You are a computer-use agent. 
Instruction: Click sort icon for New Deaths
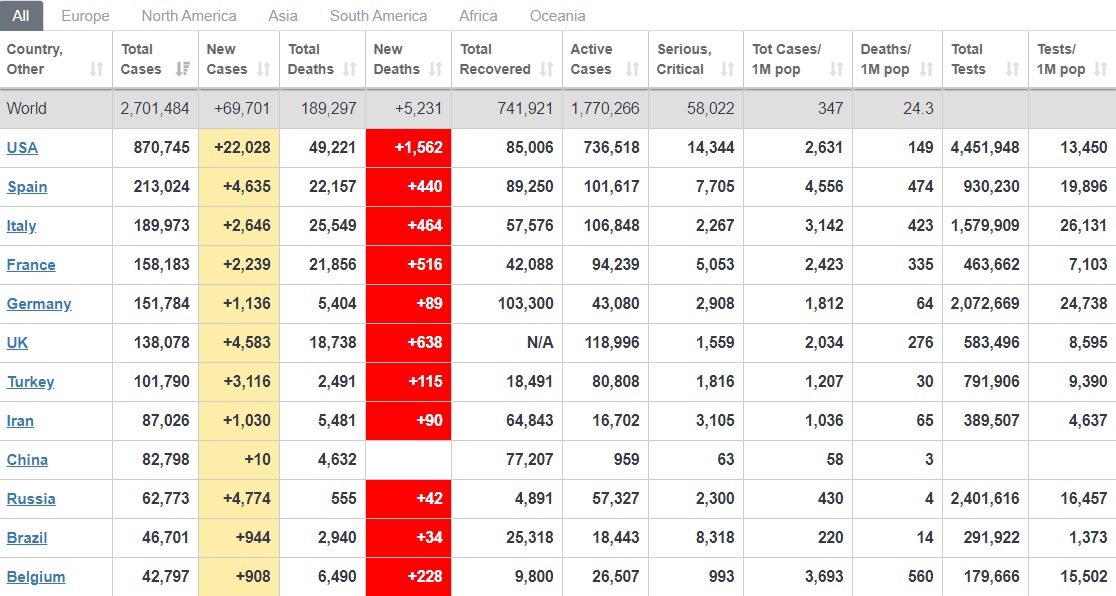click(x=436, y=69)
